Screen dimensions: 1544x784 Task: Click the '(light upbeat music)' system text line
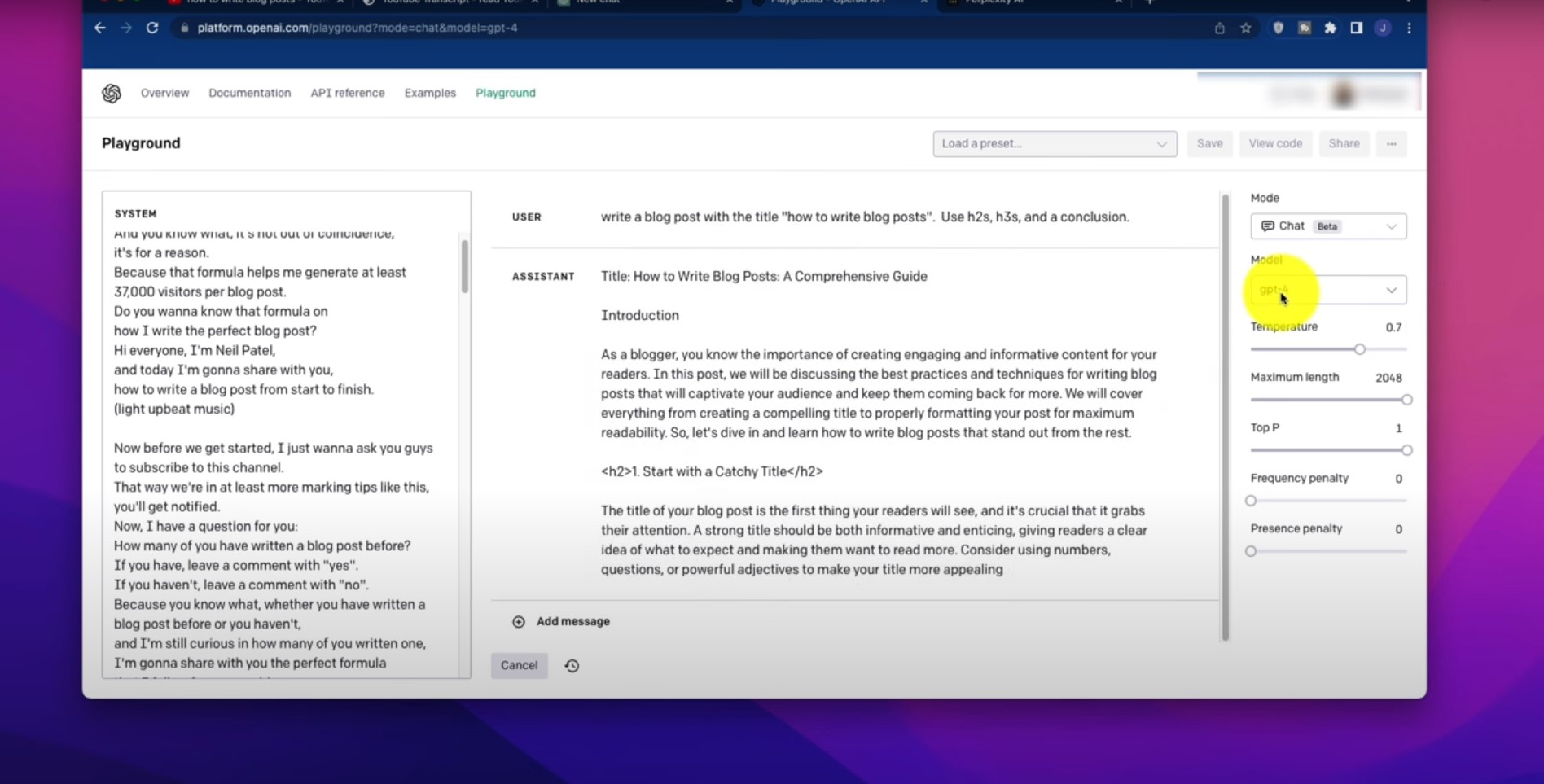[174, 410]
